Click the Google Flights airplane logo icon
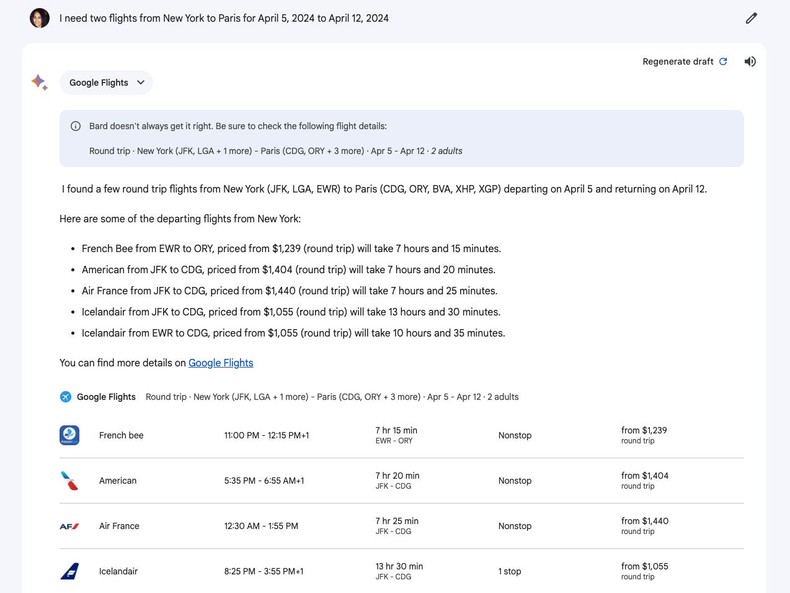Viewport: 790px width, 593px height. (66, 397)
